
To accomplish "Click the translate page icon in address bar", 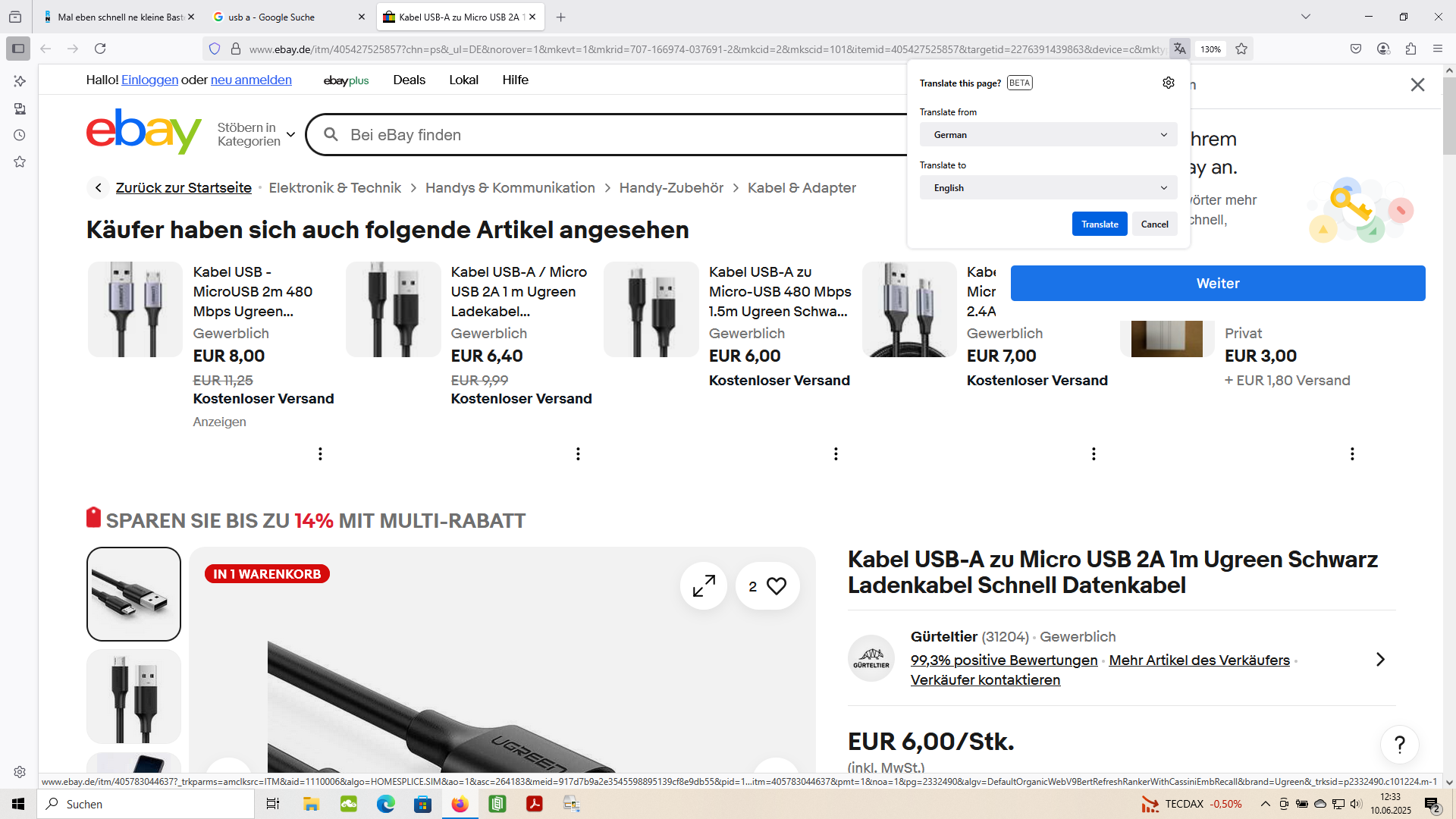I will coord(1179,49).
